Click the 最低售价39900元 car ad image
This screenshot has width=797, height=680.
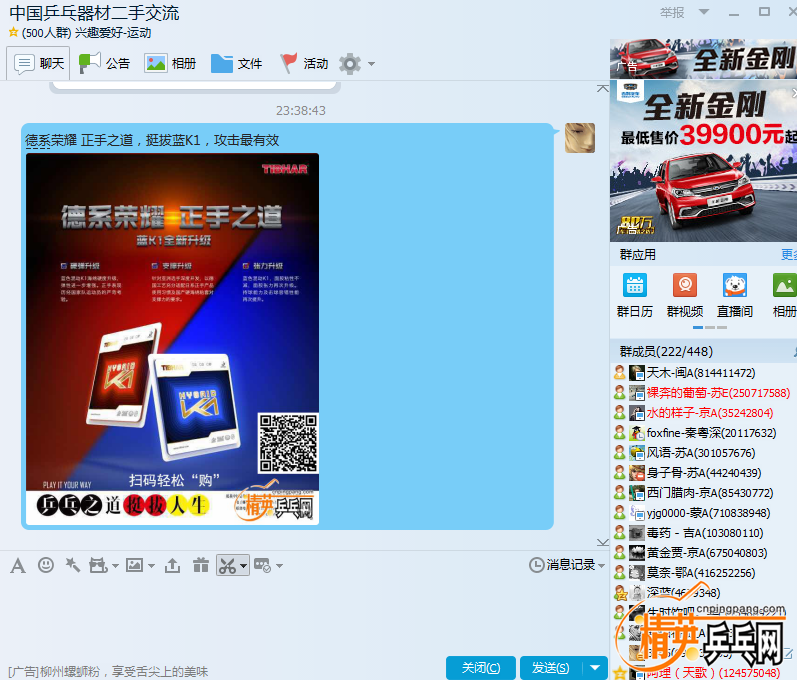coord(703,161)
